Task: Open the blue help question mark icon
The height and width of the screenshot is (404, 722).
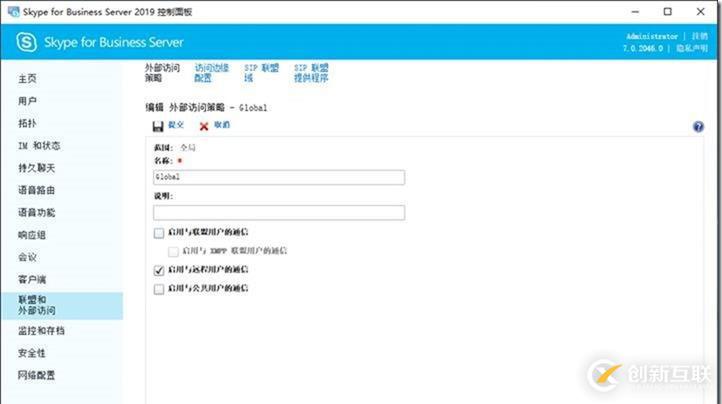Action: click(698, 127)
